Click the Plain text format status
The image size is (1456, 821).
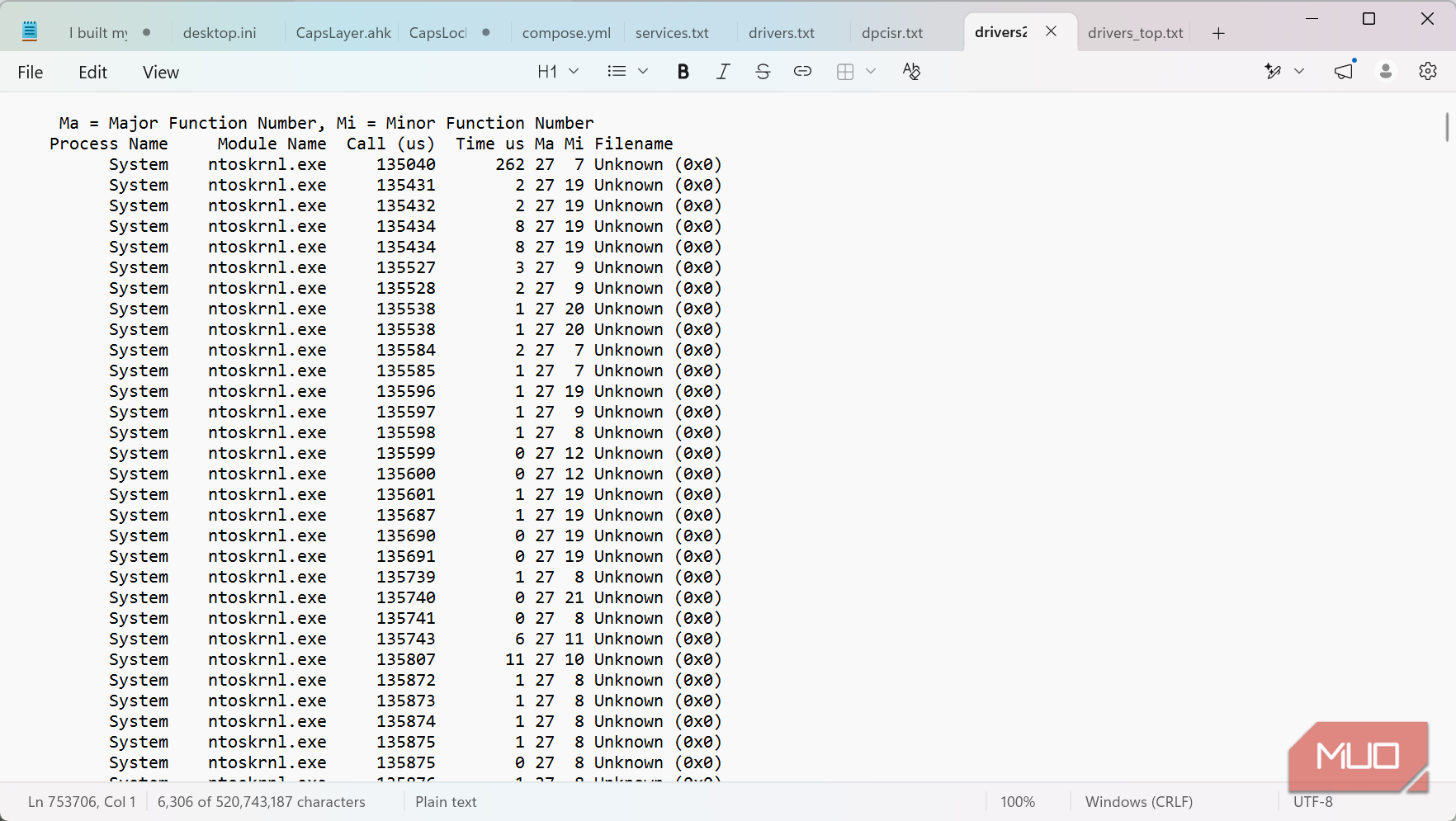pyautogui.click(x=446, y=802)
